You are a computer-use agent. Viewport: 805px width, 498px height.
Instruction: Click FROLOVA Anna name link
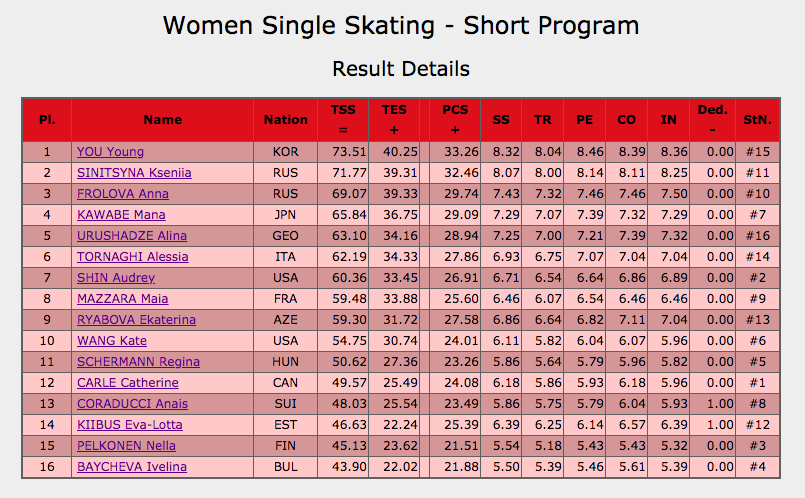122,194
